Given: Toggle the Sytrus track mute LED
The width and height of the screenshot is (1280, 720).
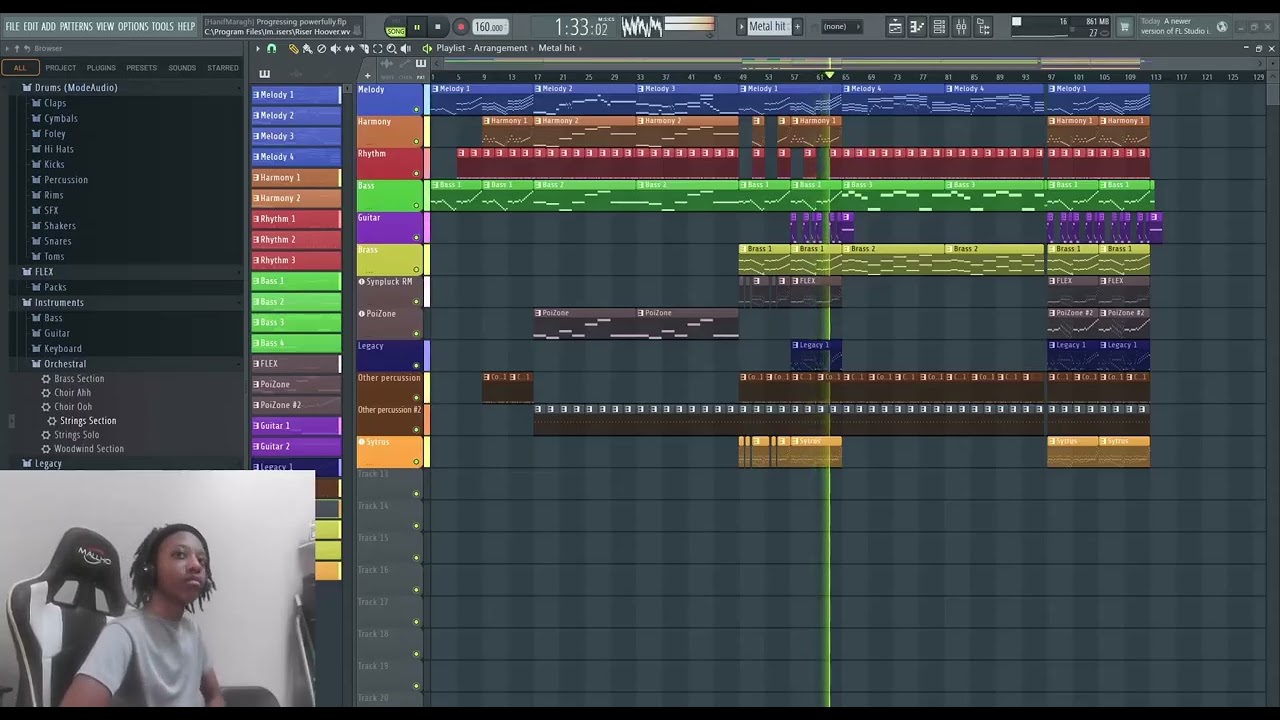Looking at the screenshot, I should tap(416, 461).
